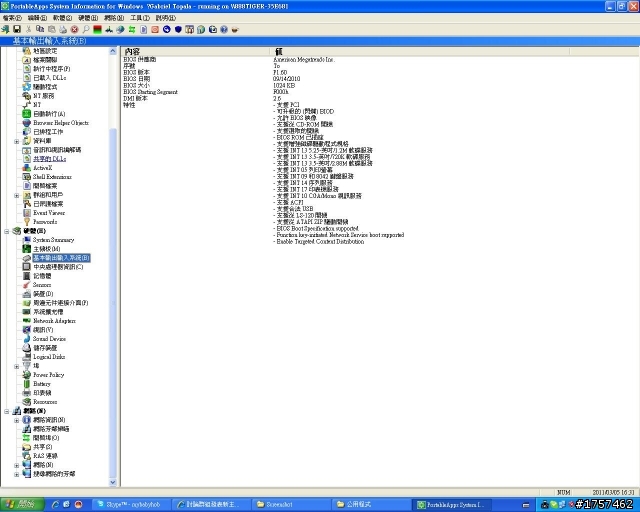Screen dimensions: 640x512
Task: Select 共享的 DLLs in the tree
Action: (x=49, y=159)
